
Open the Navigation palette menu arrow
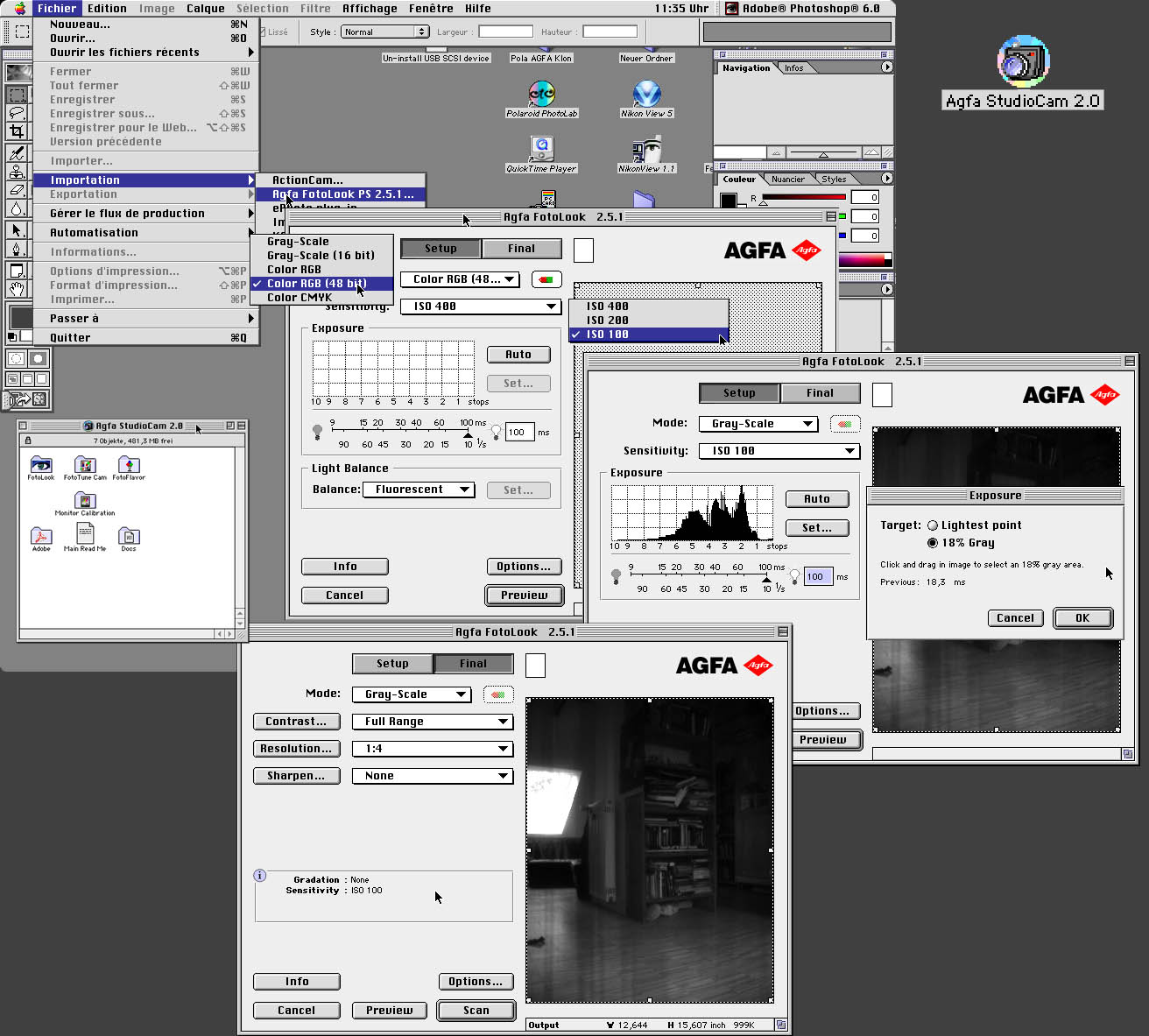[x=886, y=67]
